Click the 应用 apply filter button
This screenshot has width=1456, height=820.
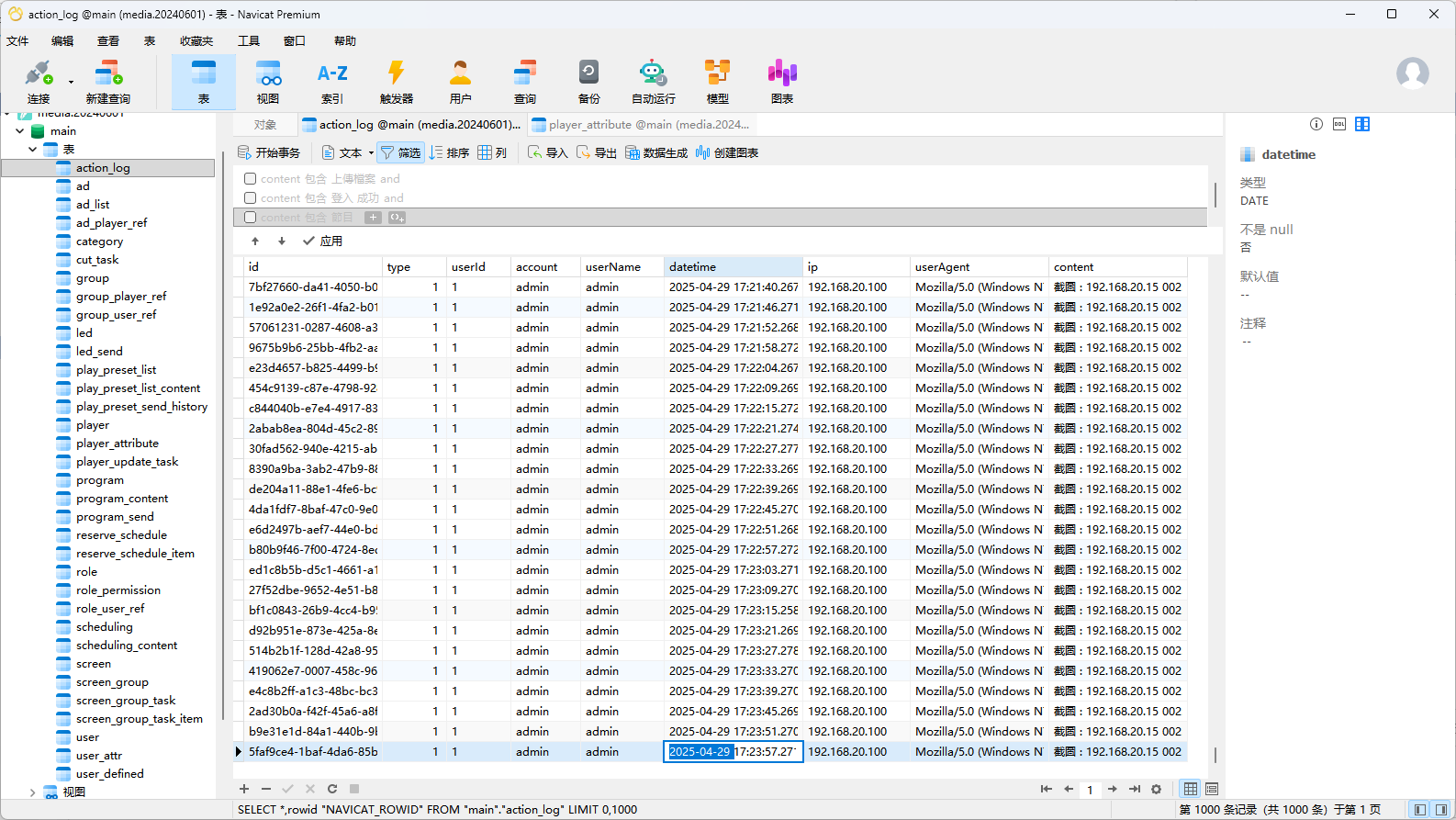(322, 241)
